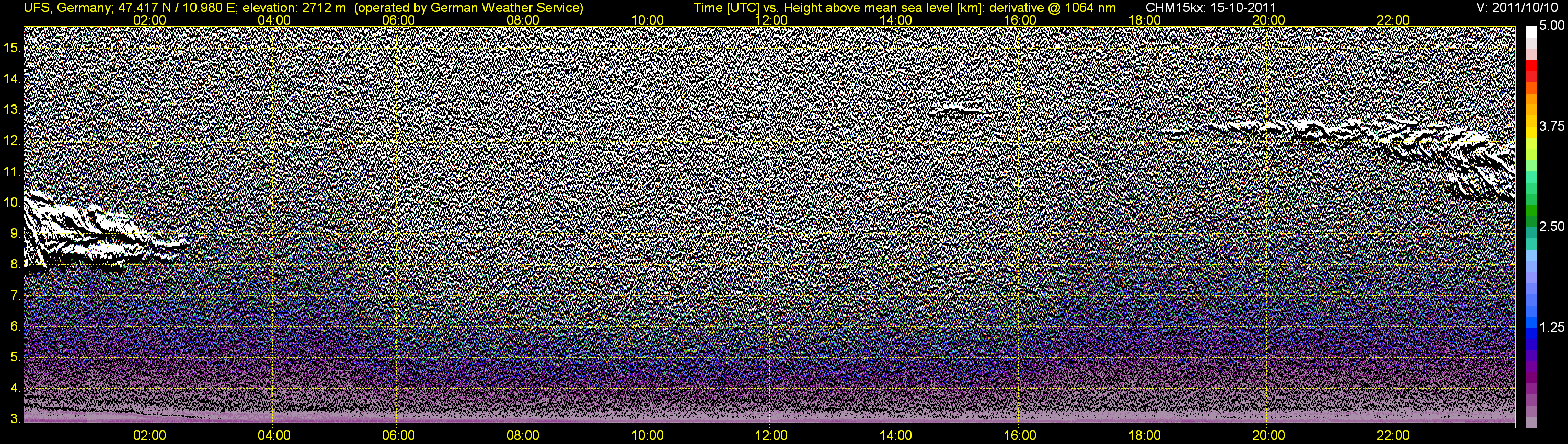Click top axis time label 12:00
The image size is (1568, 444).
(x=771, y=20)
